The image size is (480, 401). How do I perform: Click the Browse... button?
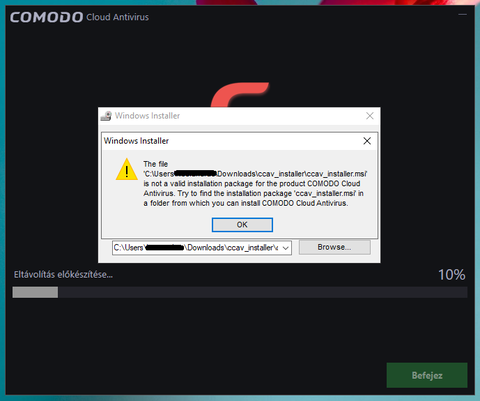point(334,247)
